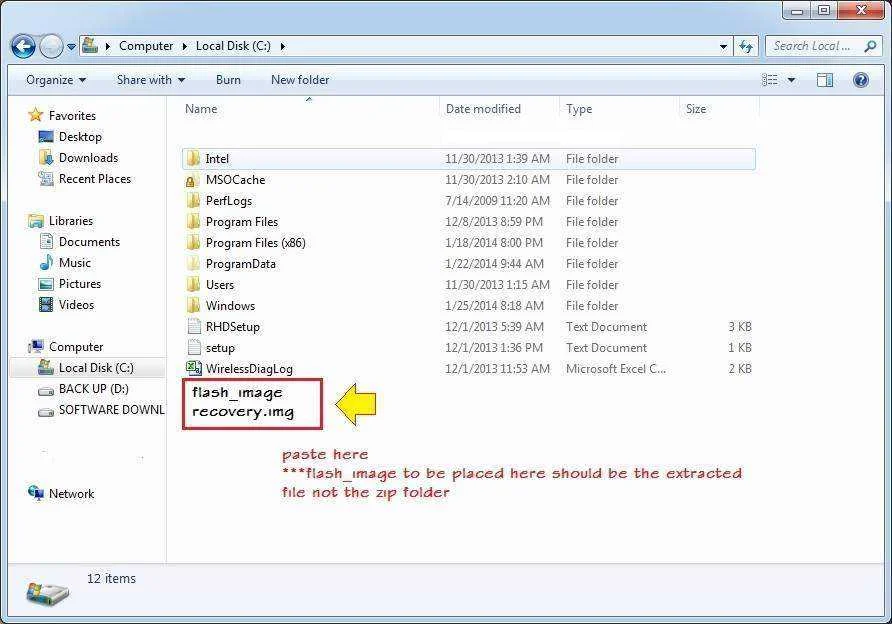This screenshot has height=624, width=892.
Task: Click the Forward navigation arrow button
Action: [51, 46]
